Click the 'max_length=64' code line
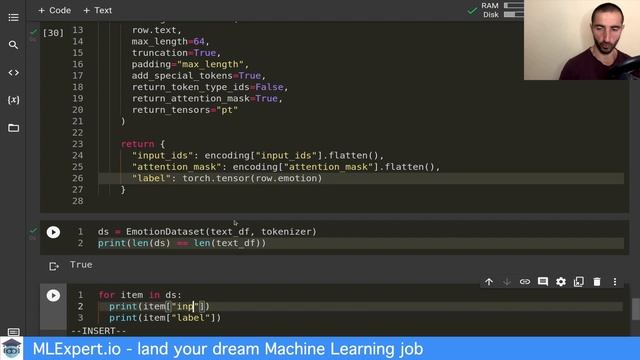Image resolution: width=640 pixels, height=360 pixels. tap(171, 41)
